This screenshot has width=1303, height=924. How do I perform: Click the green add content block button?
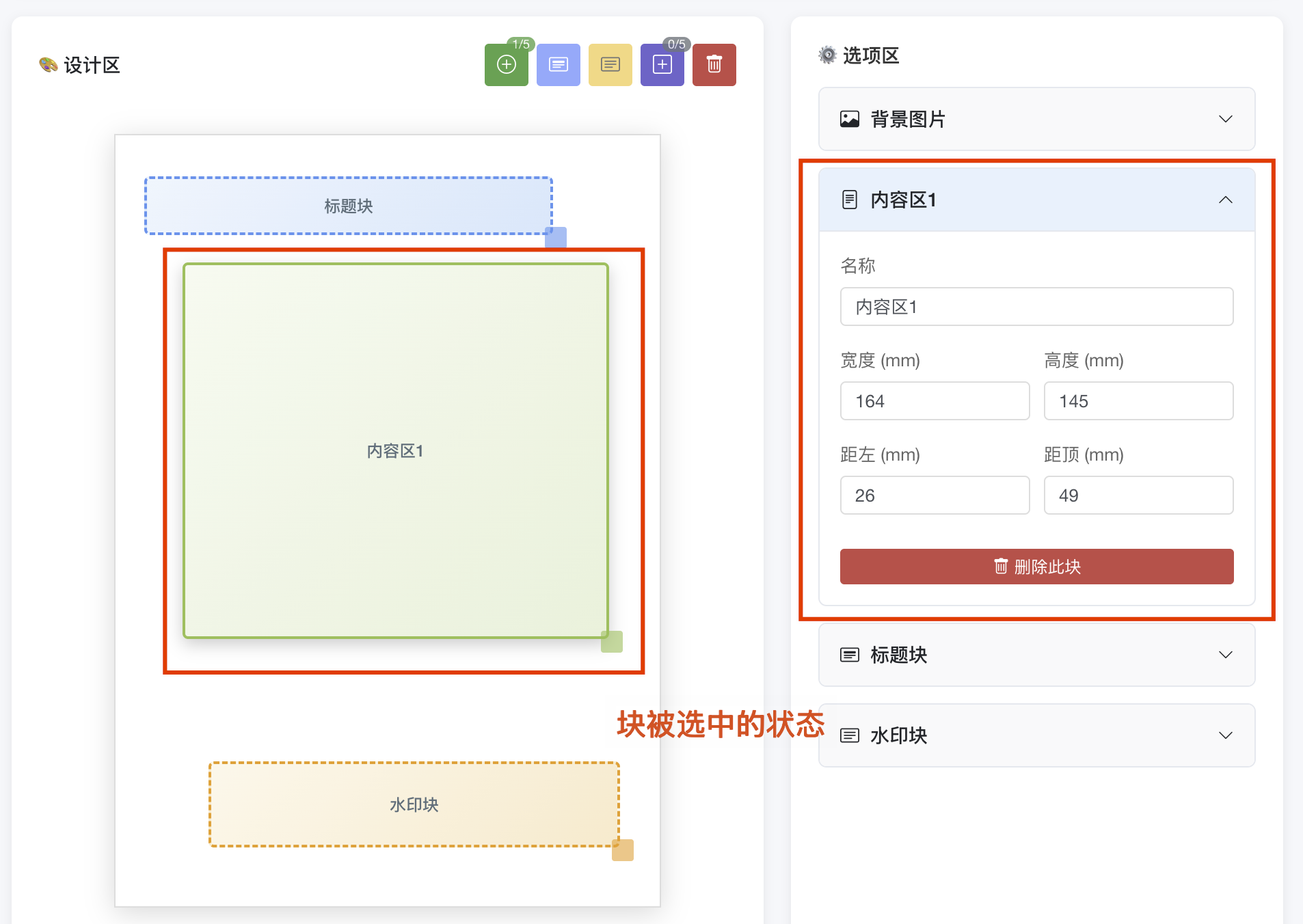pos(506,65)
